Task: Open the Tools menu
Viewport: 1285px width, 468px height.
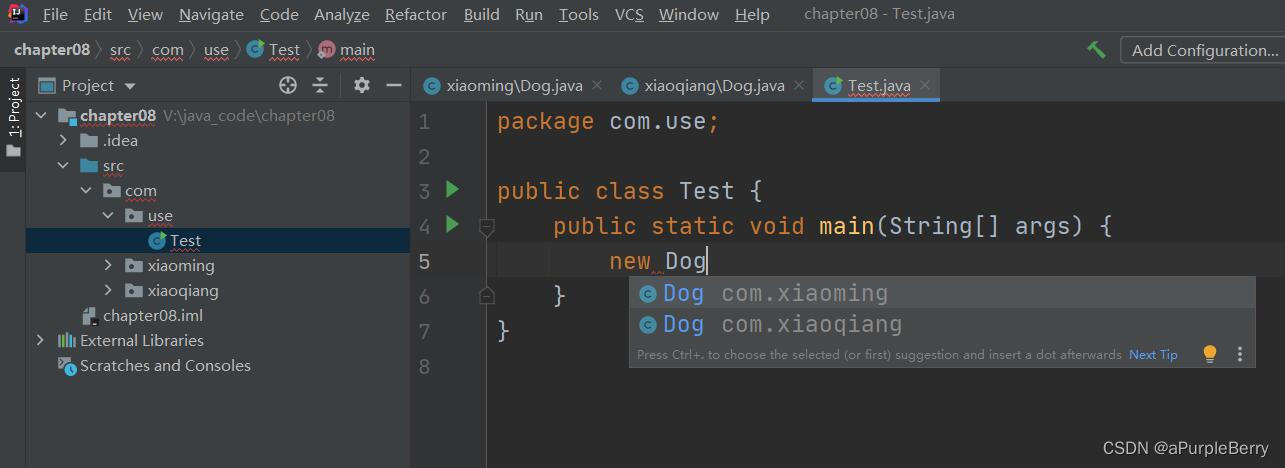Action: [579, 15]
